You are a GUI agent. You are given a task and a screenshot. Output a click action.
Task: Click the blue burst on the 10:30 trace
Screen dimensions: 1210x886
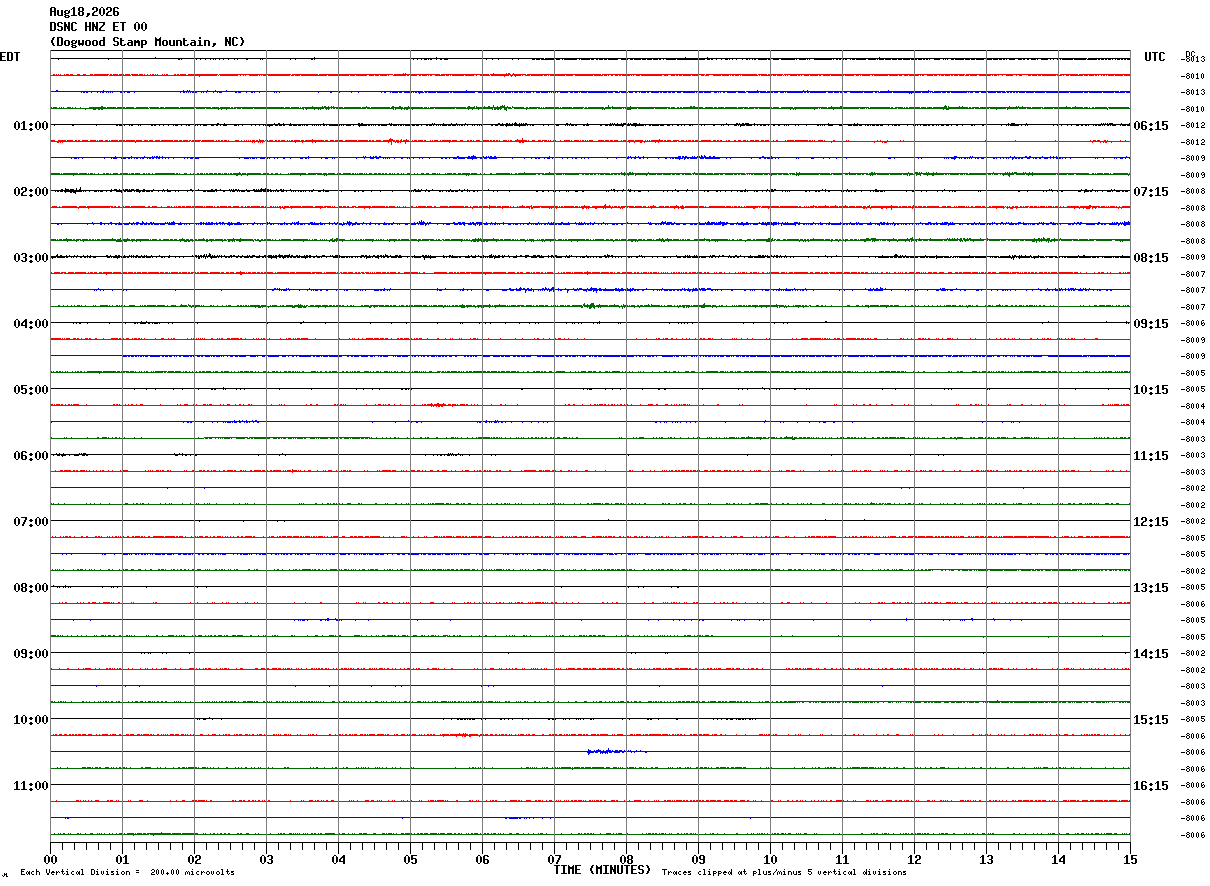[617, 751]
